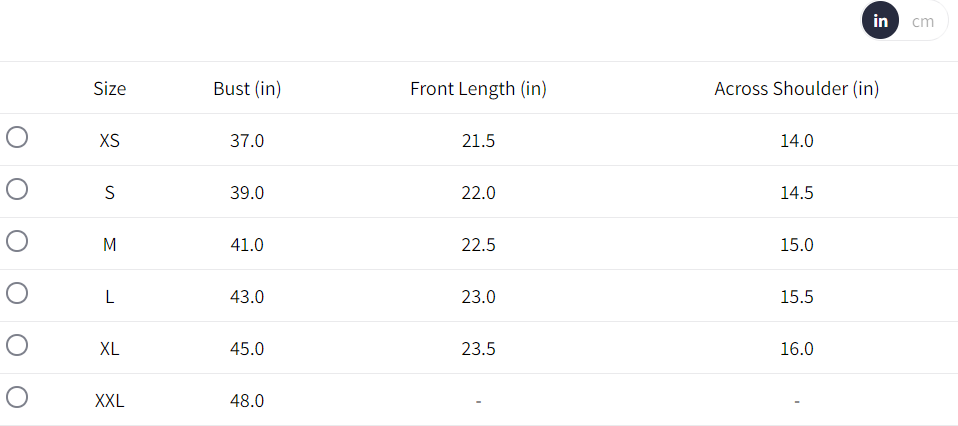
Task: Select the S size radio button
Action: pos(17,190)
